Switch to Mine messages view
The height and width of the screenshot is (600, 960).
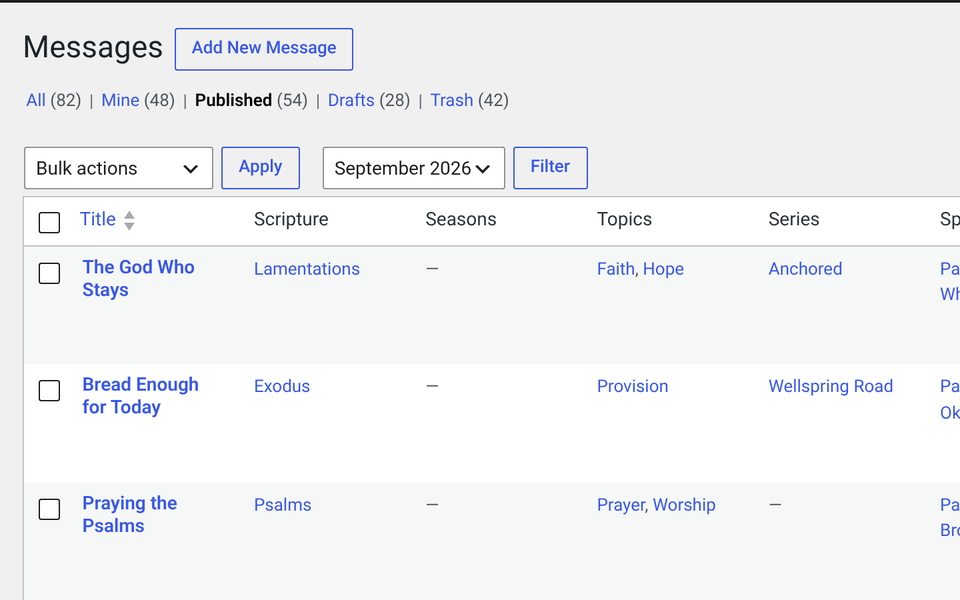[120, 100]
